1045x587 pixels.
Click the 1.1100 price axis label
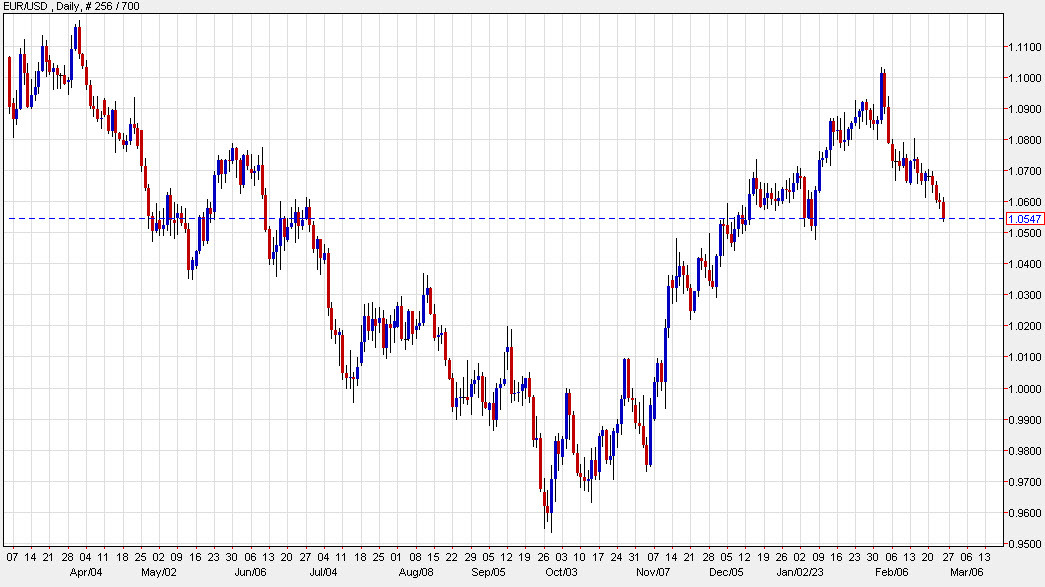click(x=1025, y=47)
